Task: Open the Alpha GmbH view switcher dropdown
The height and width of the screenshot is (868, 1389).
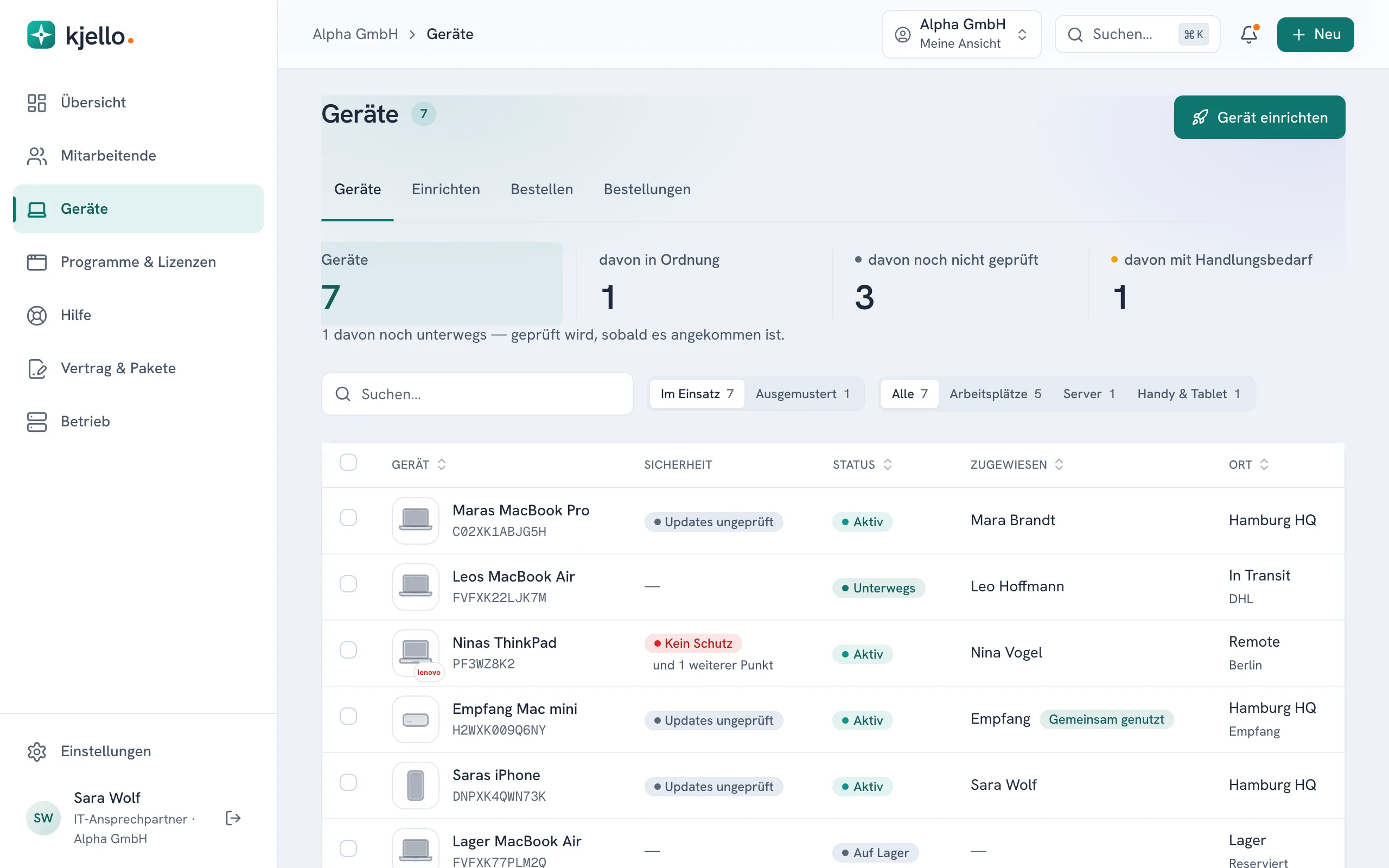Action: pyautogui.click(x=961, y=34)
